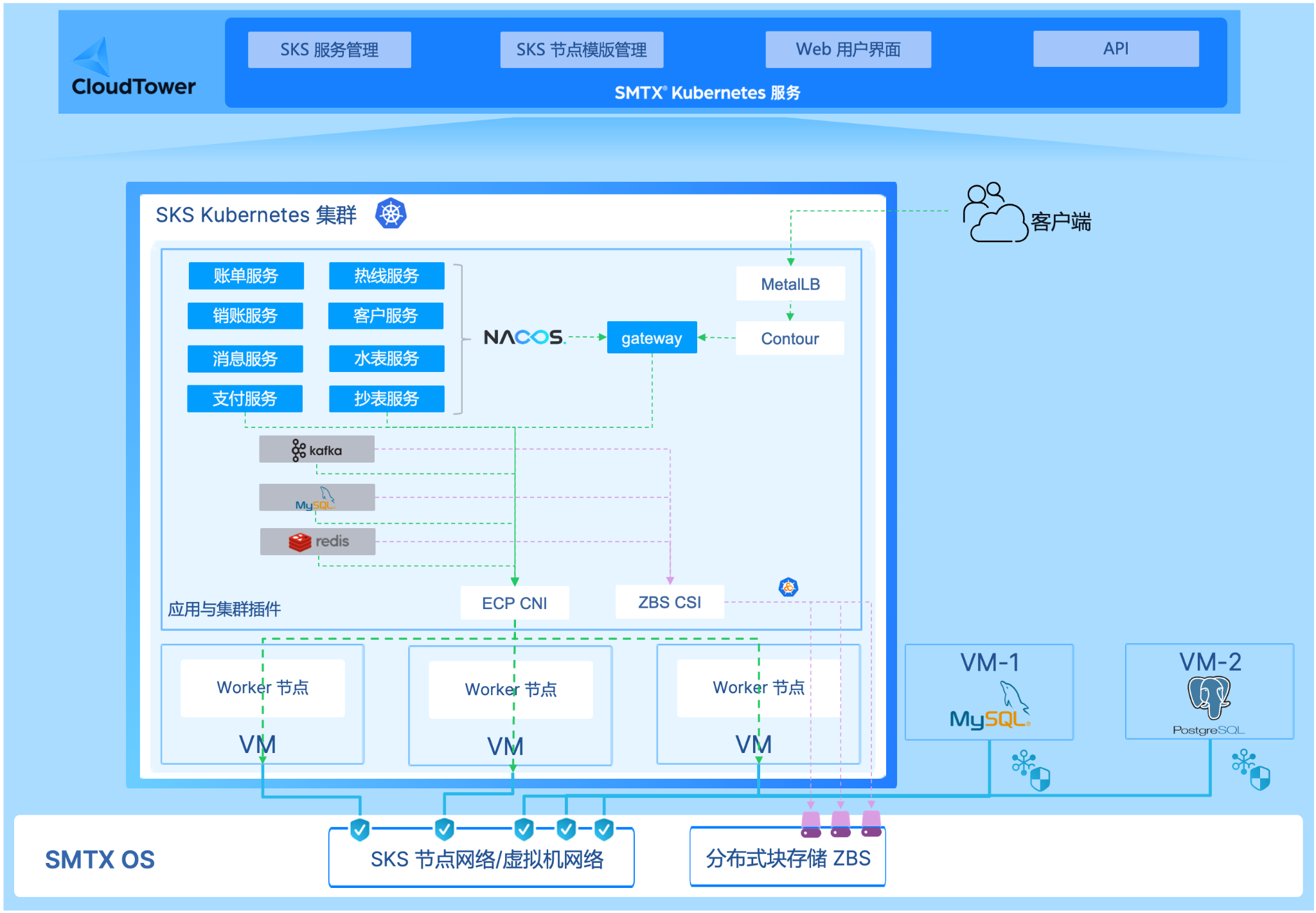Image resolution: width=1316 pixels, height=913 pixels.
Task: Click the MetalLB box
Action: (790, 284)
